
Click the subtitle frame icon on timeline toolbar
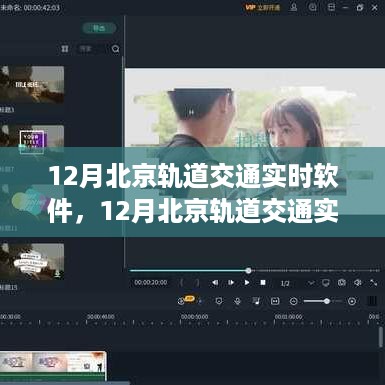pyautogui.click(x=275, y=301)
